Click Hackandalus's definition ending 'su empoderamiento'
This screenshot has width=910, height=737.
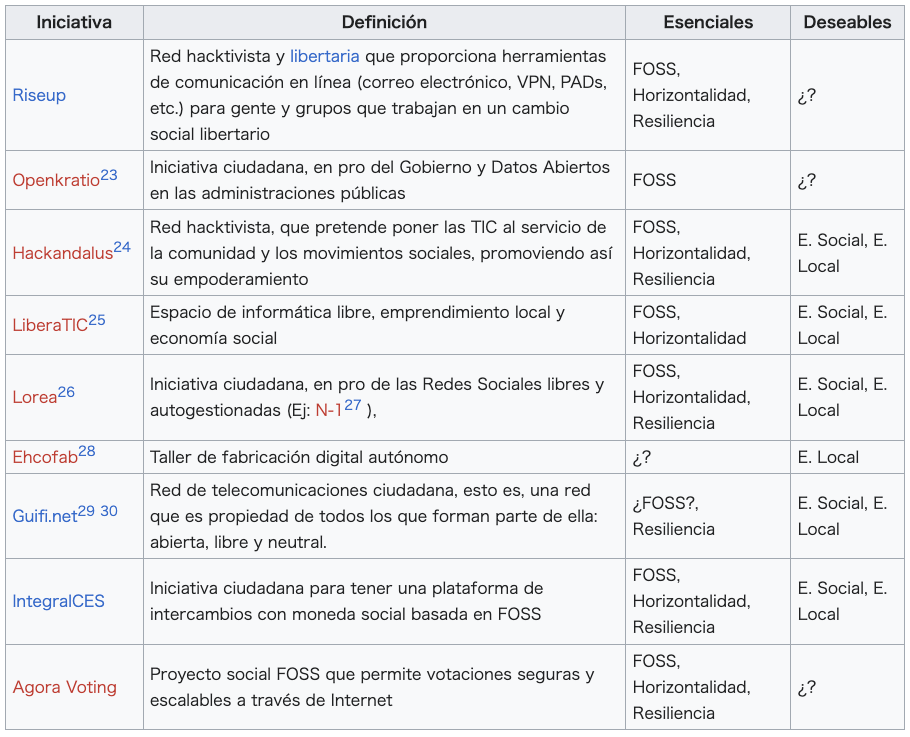coord(384,253)
